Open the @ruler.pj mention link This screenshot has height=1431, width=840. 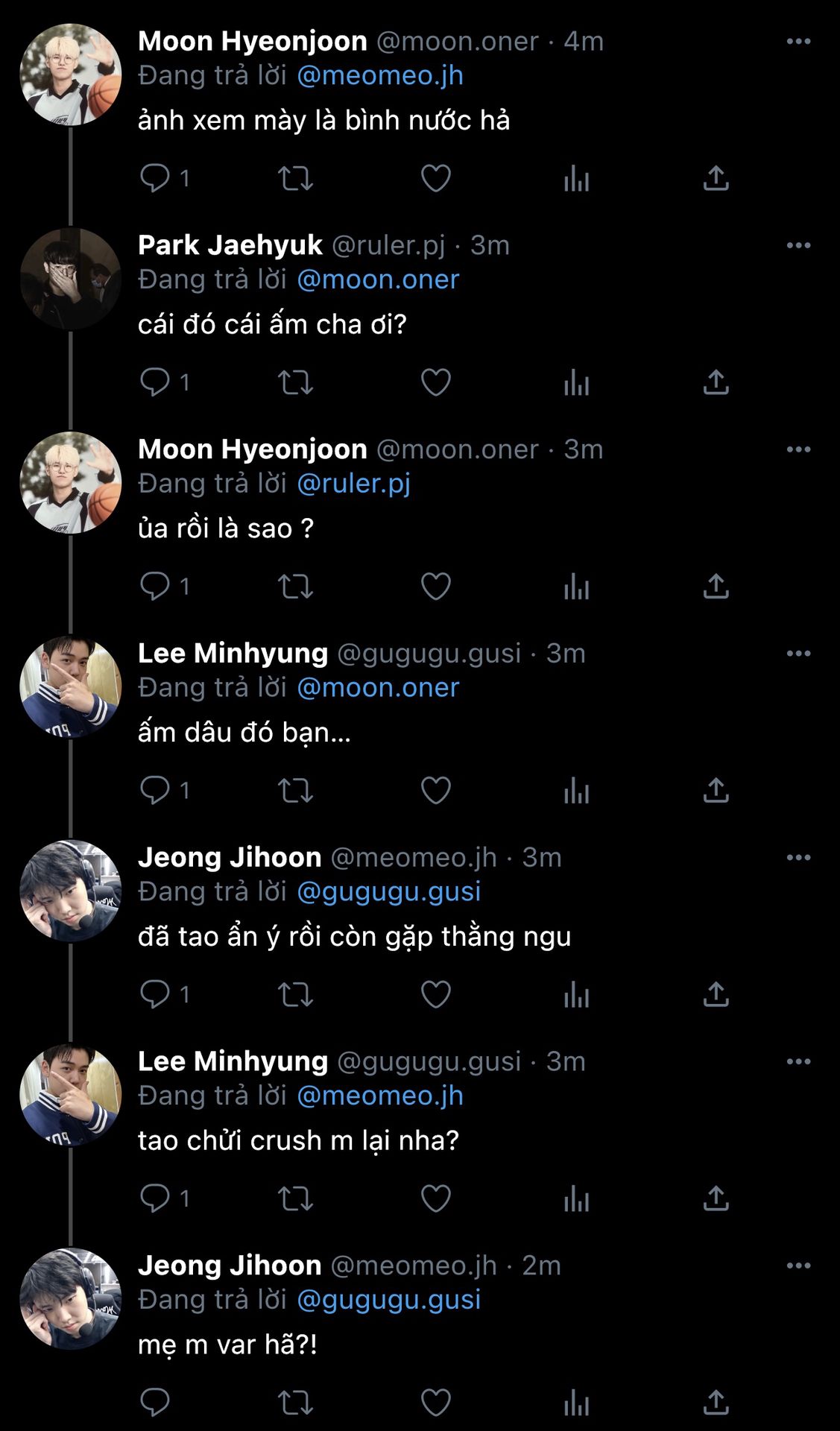pyautogui.click(x=353, y=484)
